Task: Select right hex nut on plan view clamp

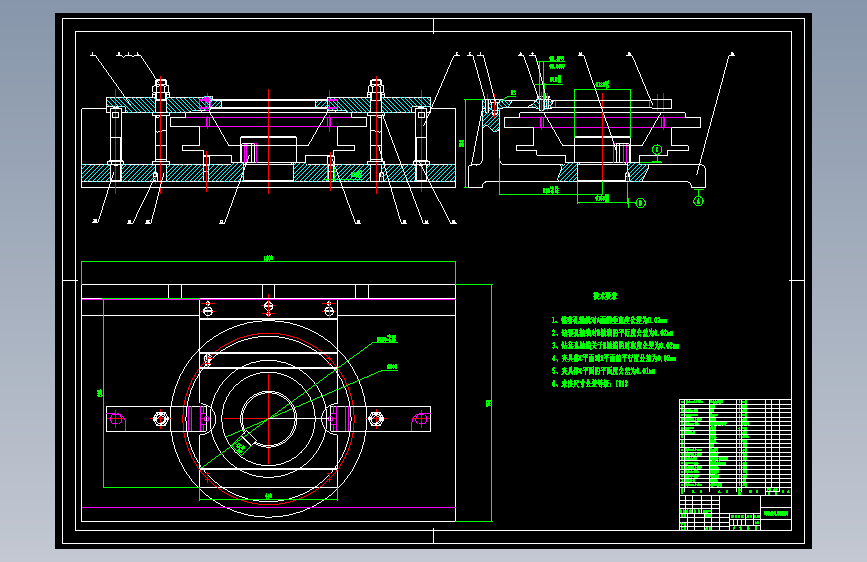Action: pyautogui.click(x=376, y=419)
